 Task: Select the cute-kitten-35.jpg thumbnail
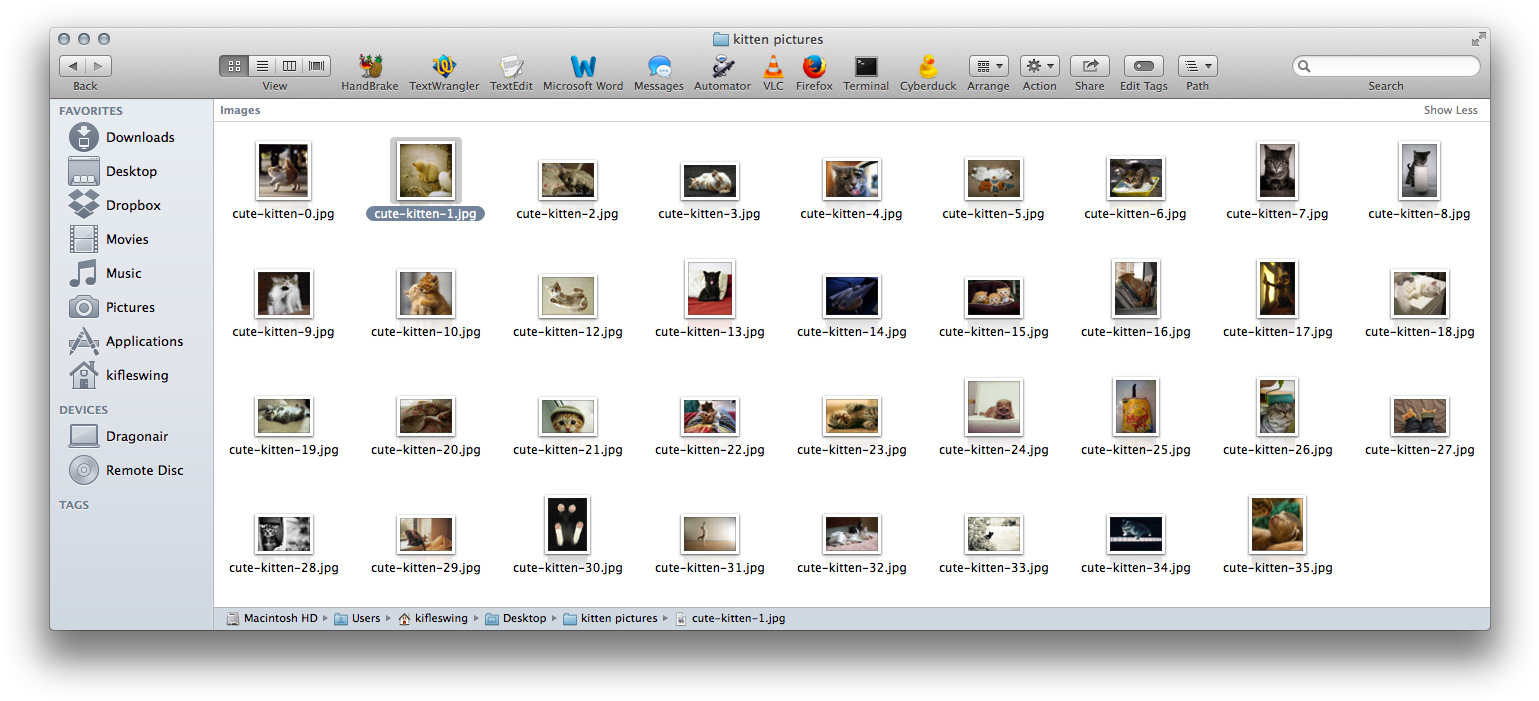pyautogui.click(x=1277, y=524)
